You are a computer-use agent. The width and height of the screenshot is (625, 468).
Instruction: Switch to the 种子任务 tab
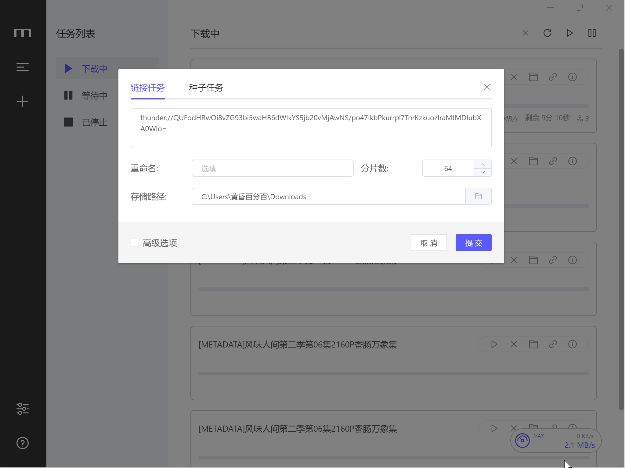click(x=206, y=88)
